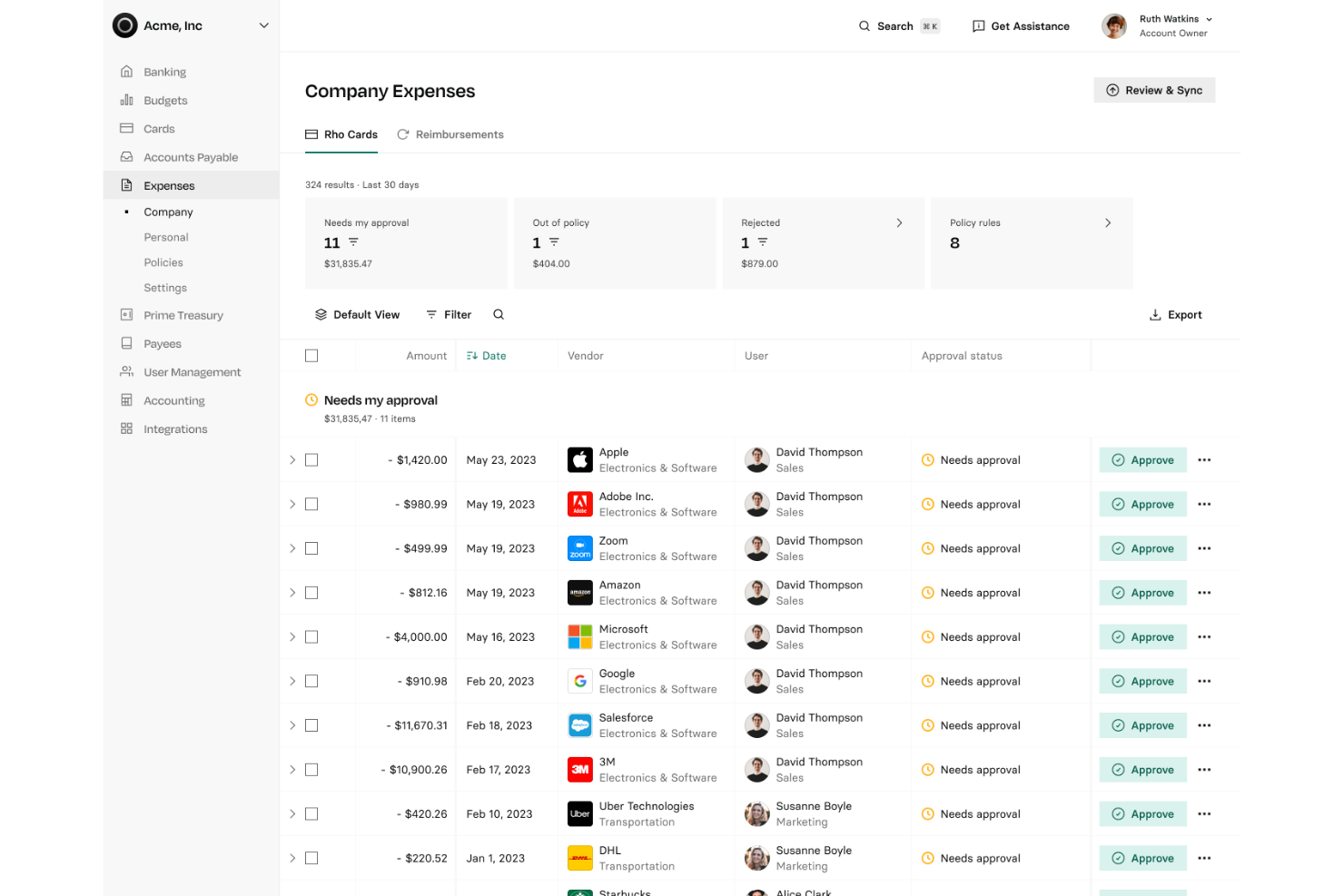
Task: Check the header select-all checkbox
Action: tap(311, 355)
